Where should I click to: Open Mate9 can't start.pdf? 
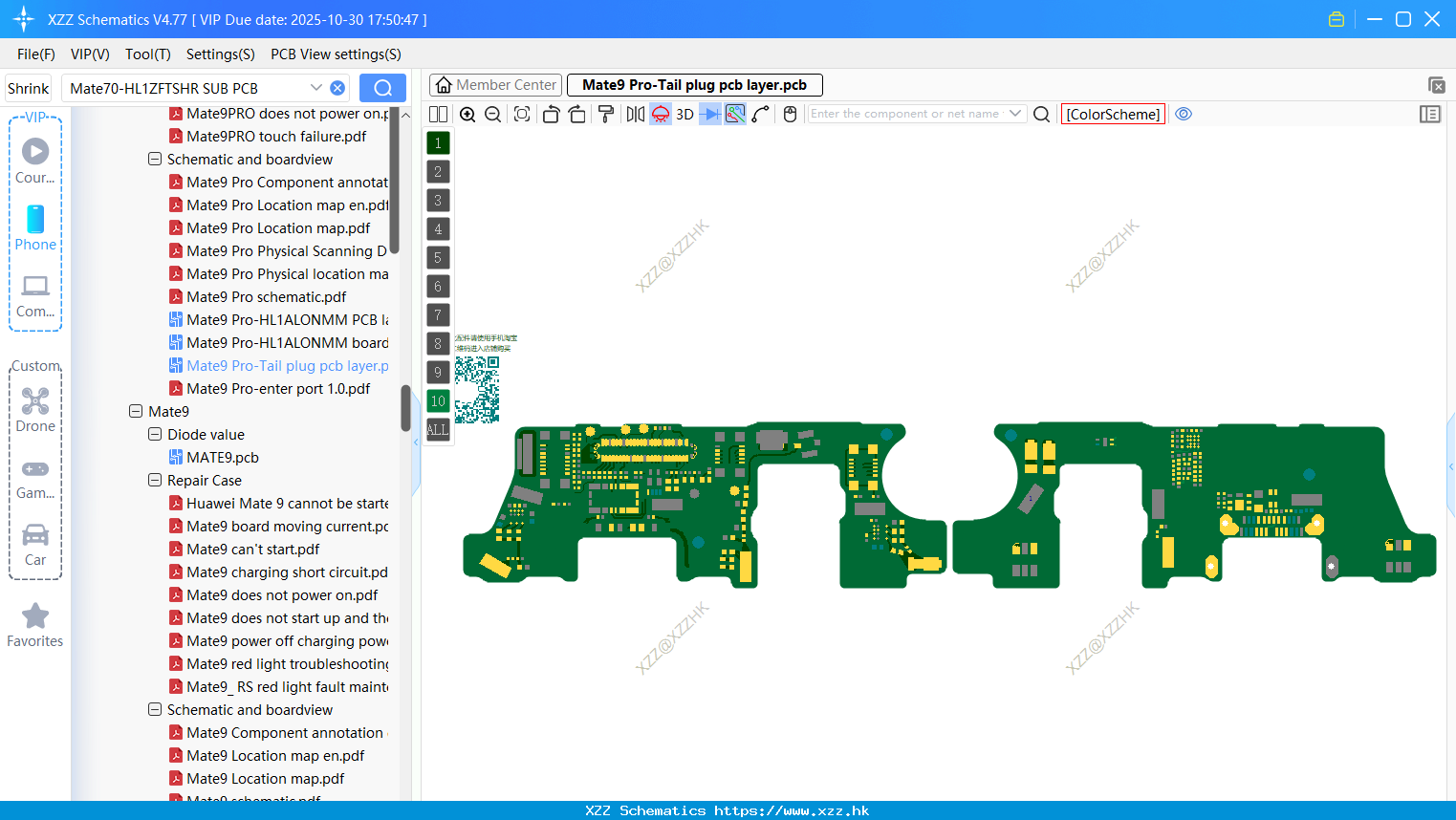point(253,550)
